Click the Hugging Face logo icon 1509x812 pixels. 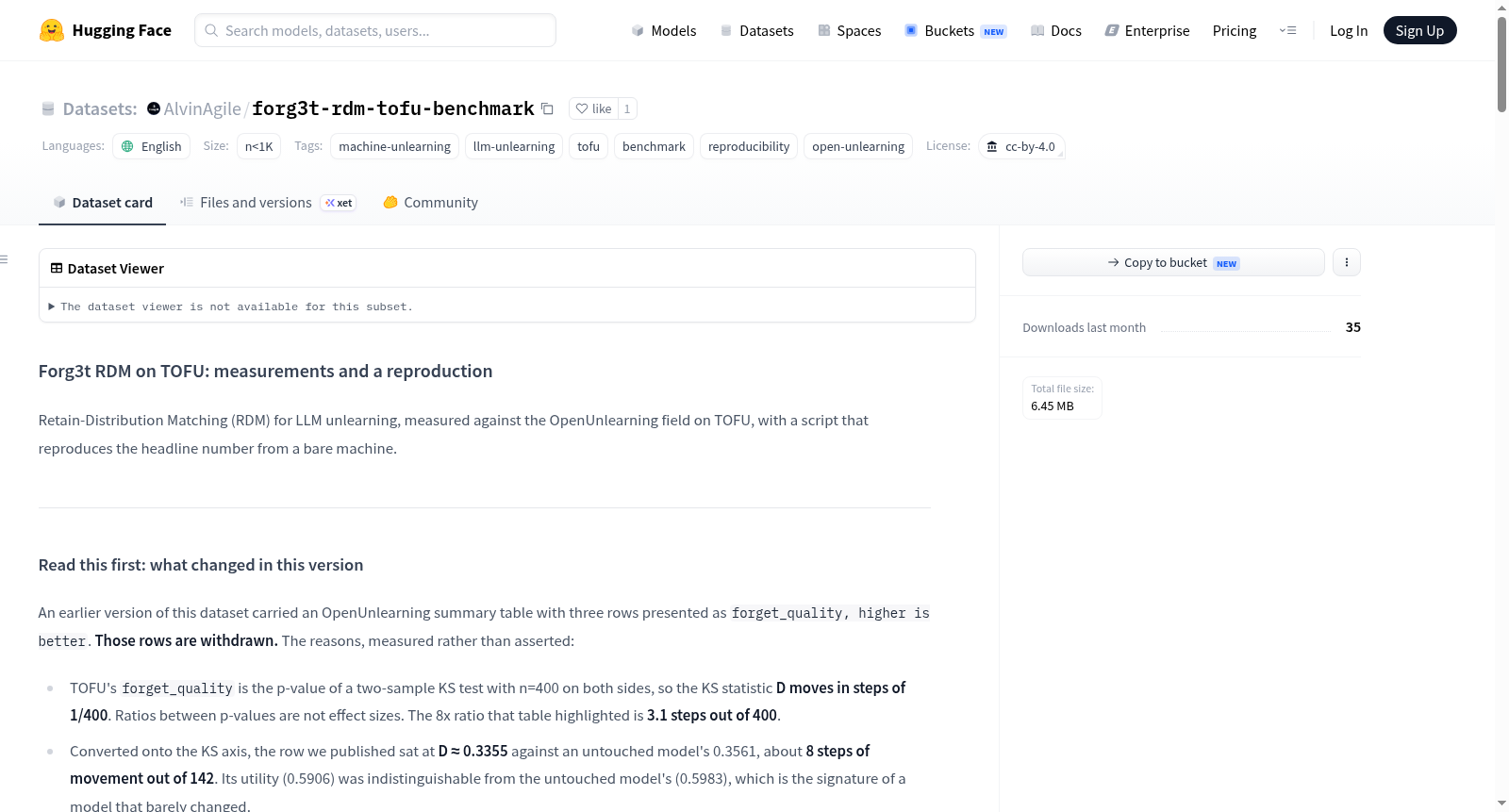pyautogui.click(x=52, y=30)
